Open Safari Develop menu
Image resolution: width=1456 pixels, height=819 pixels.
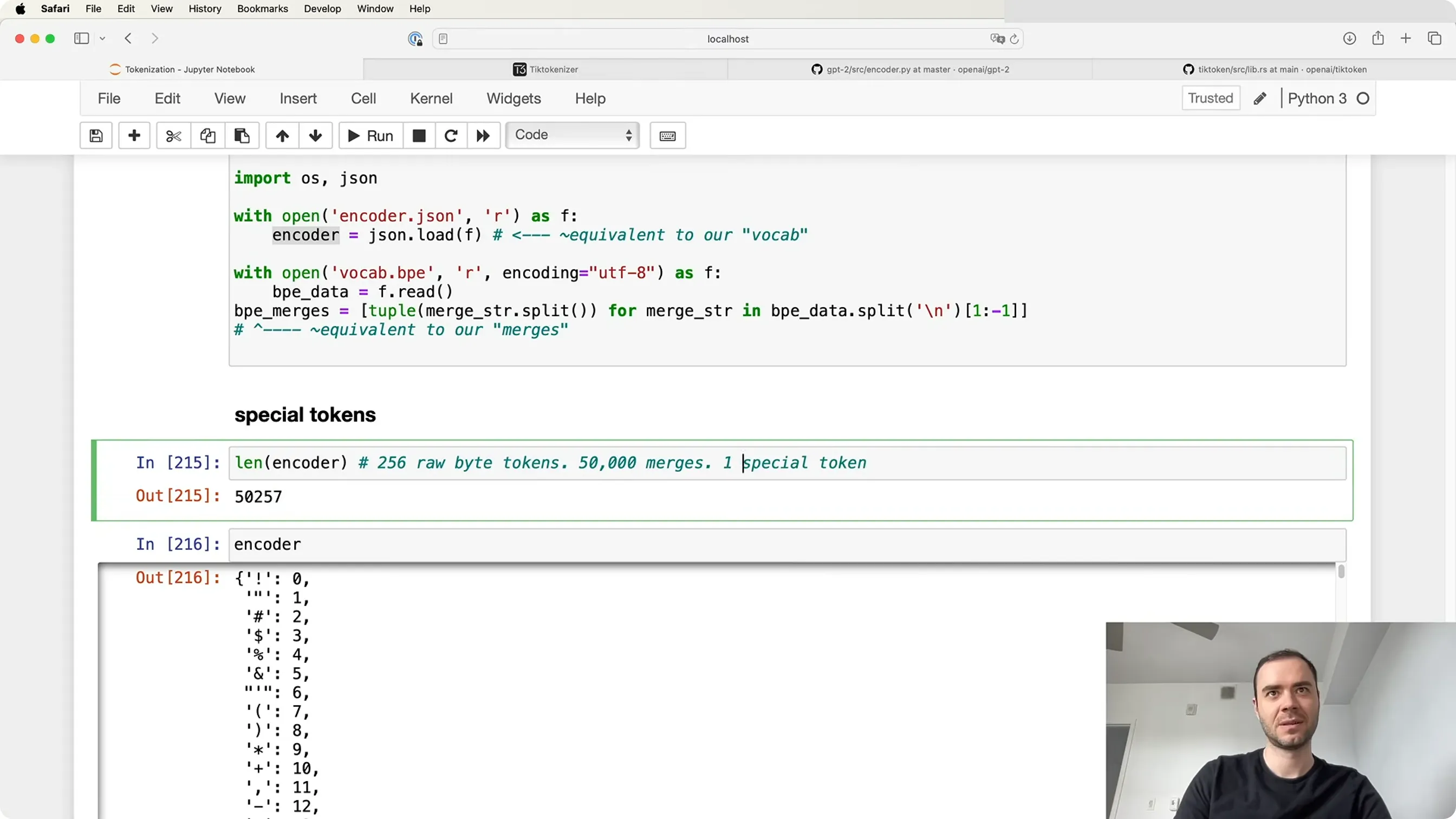coord(322,9)
